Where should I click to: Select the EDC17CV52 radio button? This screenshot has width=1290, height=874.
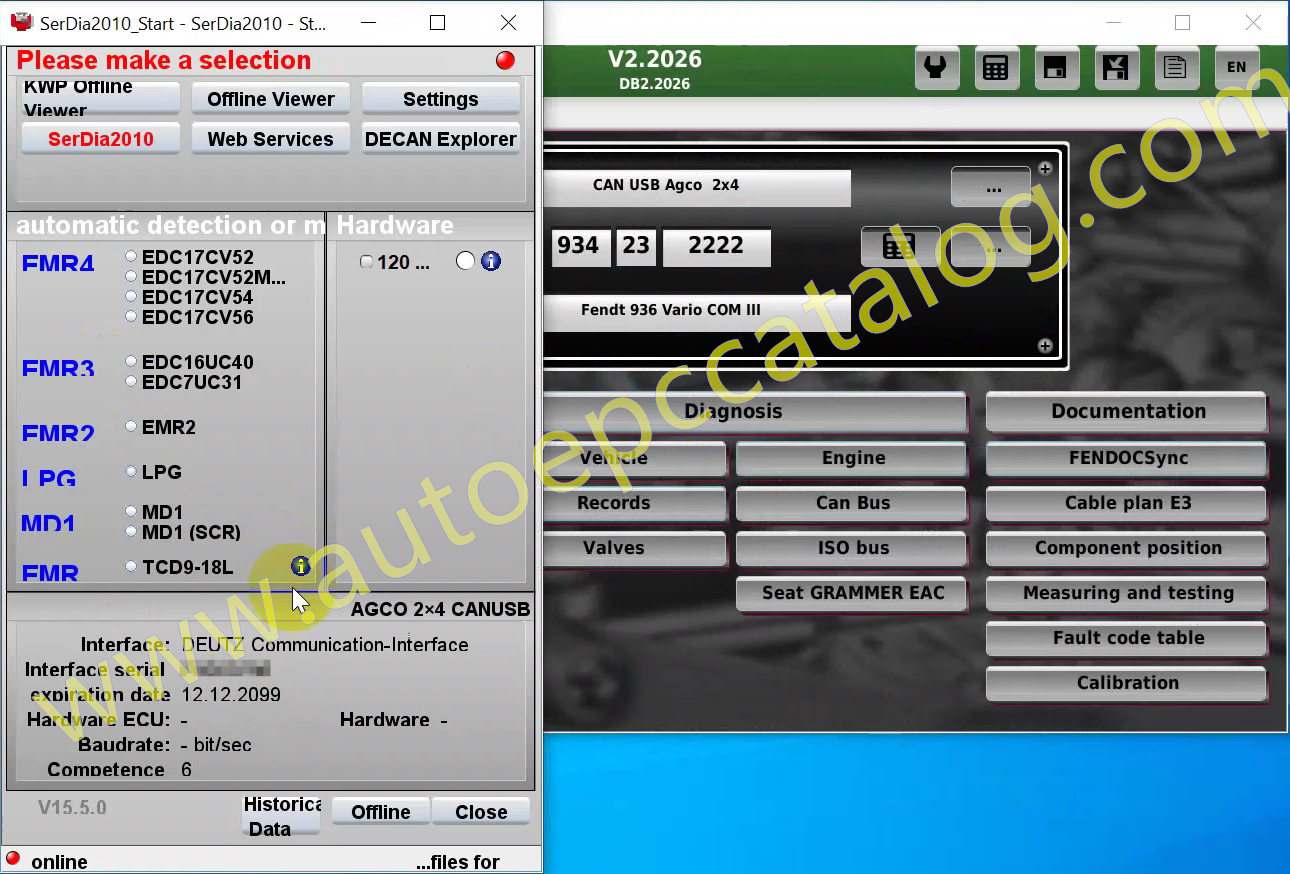pos(131,256)
